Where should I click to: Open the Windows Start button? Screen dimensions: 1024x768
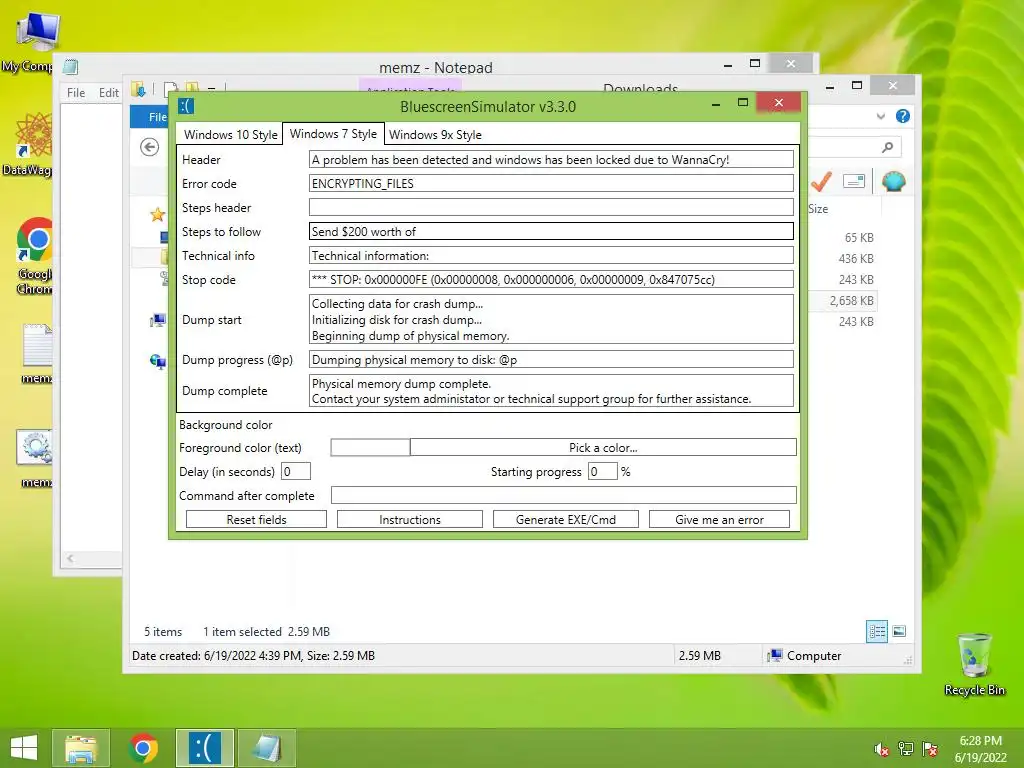pyautogui.click(x=24, y=748)
